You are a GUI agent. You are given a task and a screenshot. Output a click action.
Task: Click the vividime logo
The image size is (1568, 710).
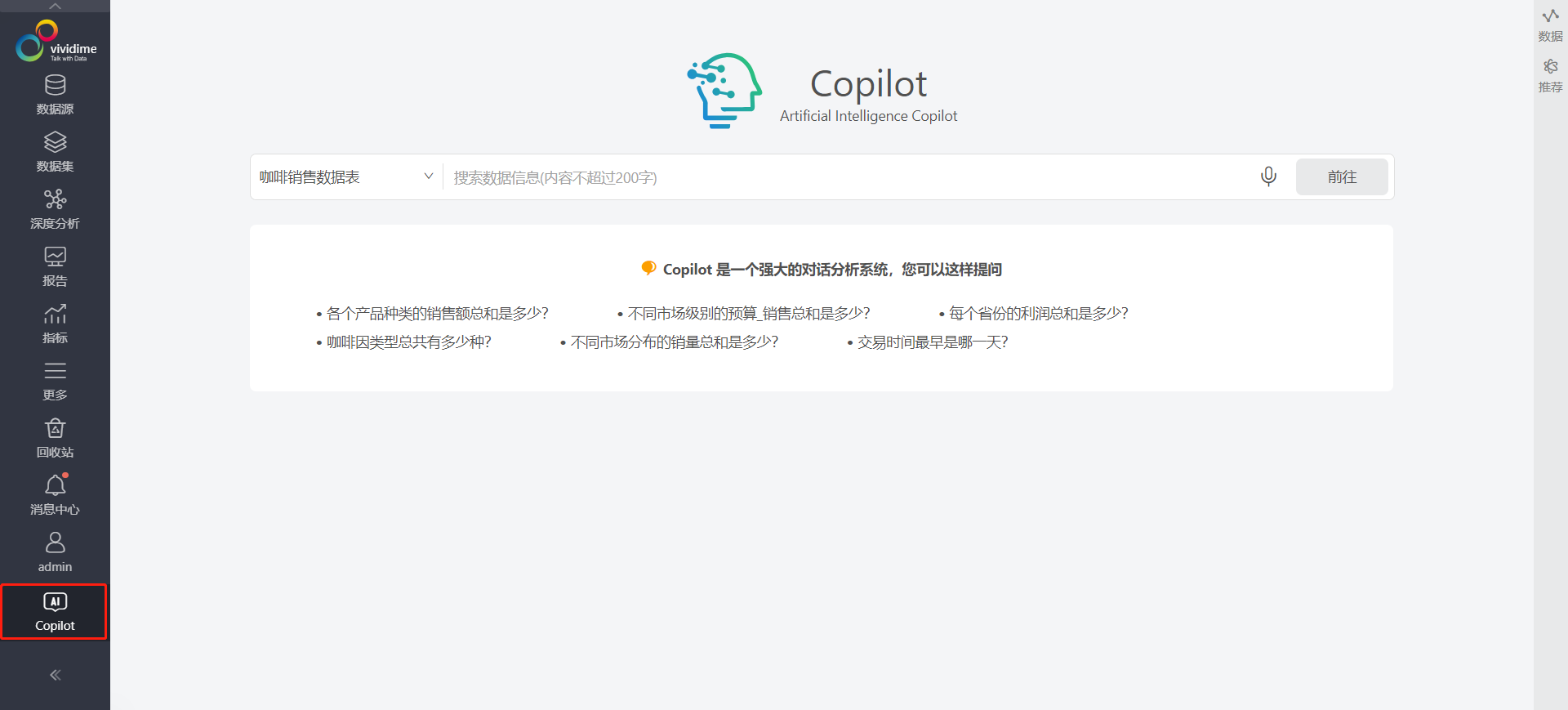pyautogui.click(x=56, y=41)
